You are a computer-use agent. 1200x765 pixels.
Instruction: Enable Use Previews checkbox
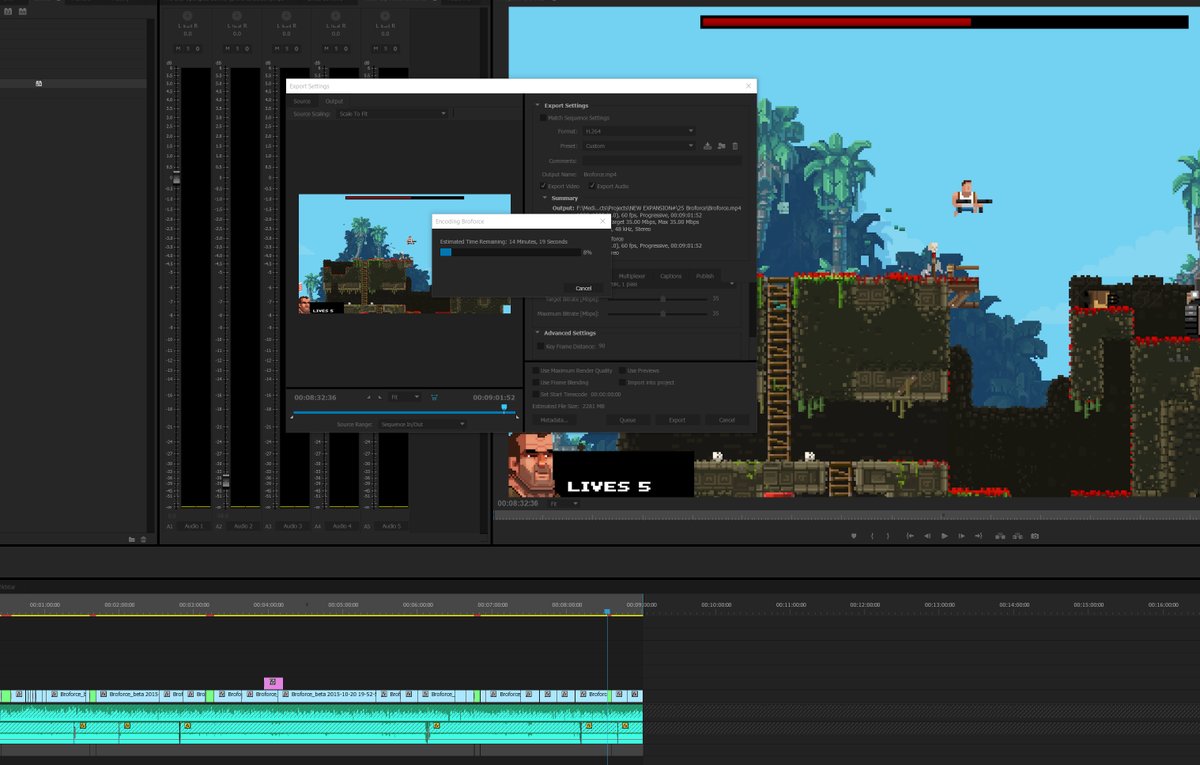coord(622,371)
